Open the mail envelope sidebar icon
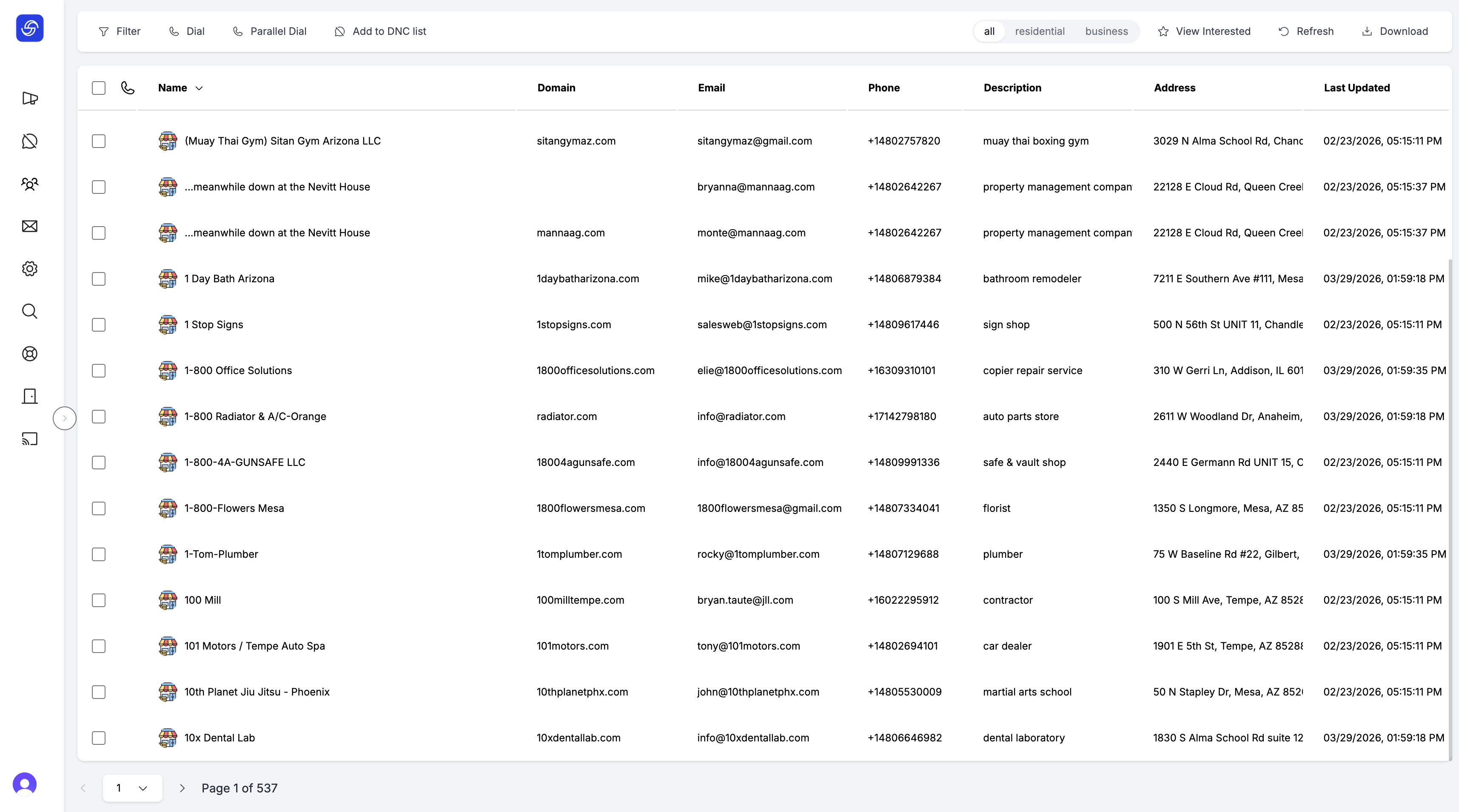 pyautogui.click(x=29, y=227)
